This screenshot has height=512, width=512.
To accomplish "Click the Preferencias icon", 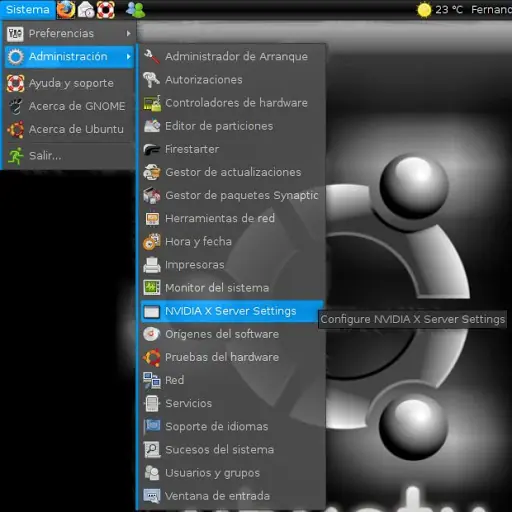I will 15,34.
